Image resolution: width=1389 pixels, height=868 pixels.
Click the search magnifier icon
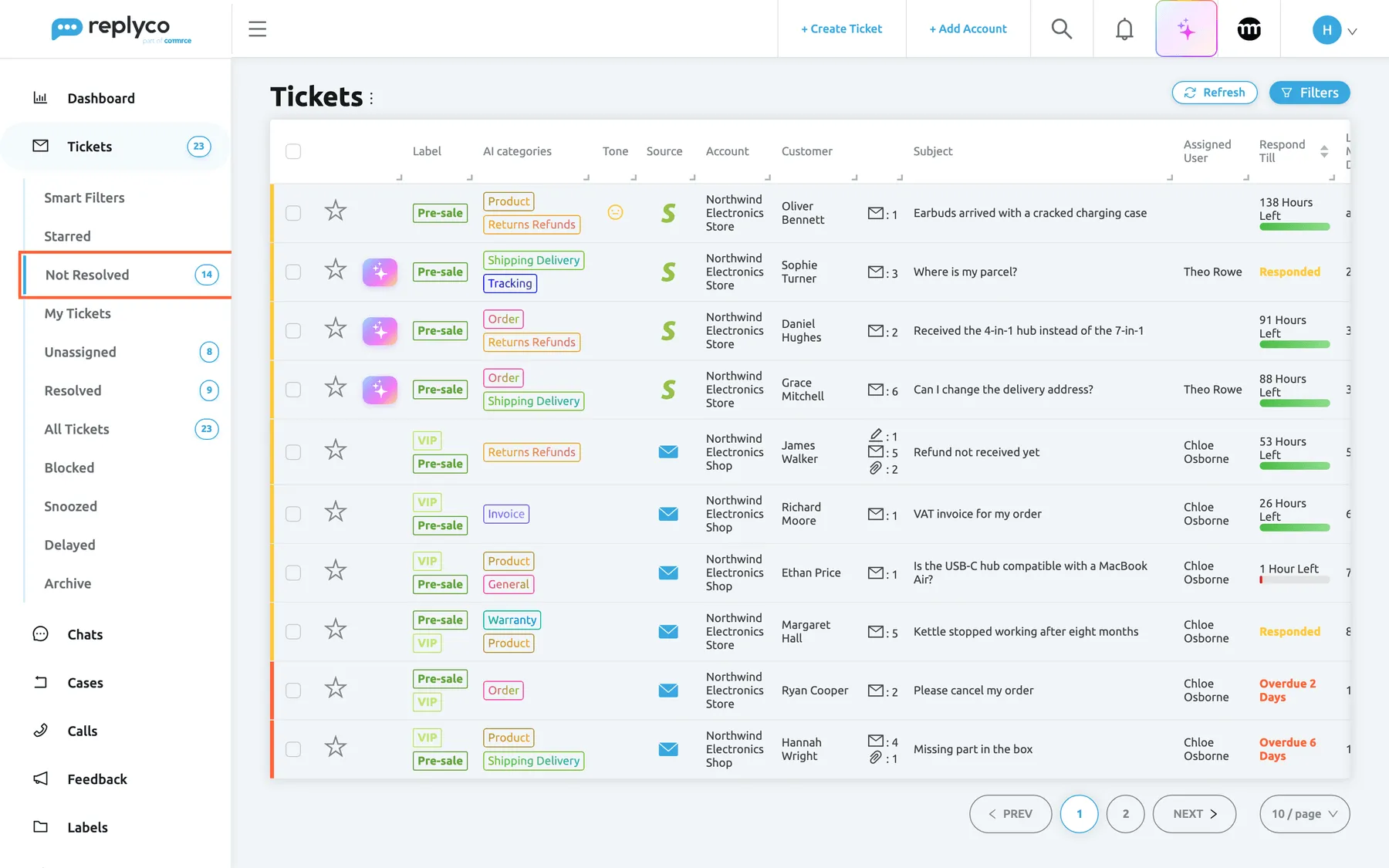[x=1062, y=29]
